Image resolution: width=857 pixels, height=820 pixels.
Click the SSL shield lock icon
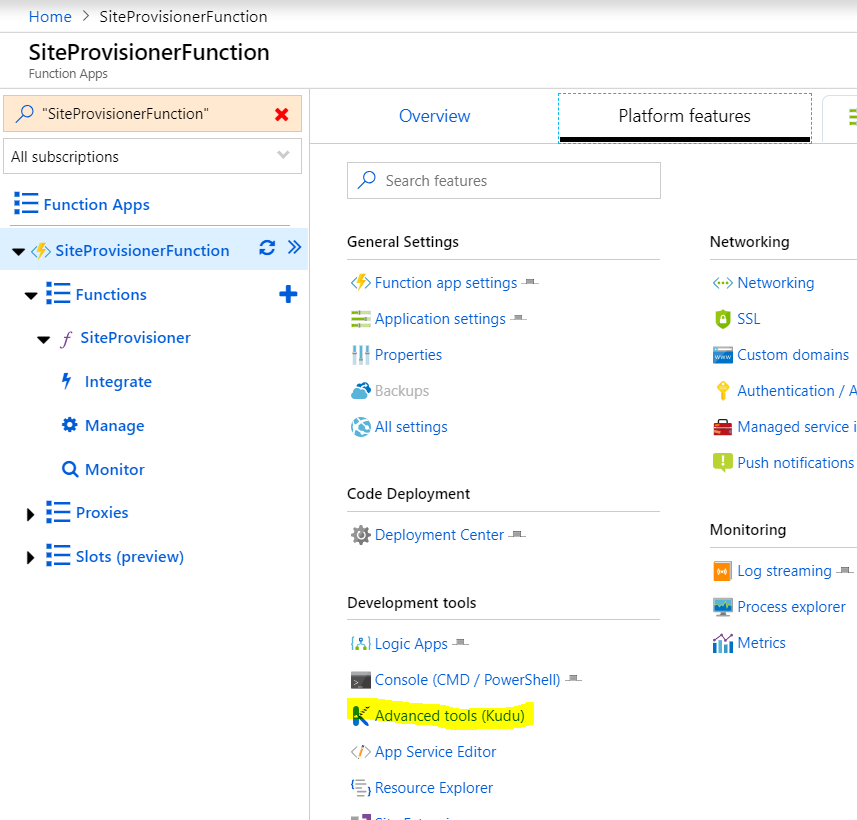pyautogui.click(x=723, y=319)
